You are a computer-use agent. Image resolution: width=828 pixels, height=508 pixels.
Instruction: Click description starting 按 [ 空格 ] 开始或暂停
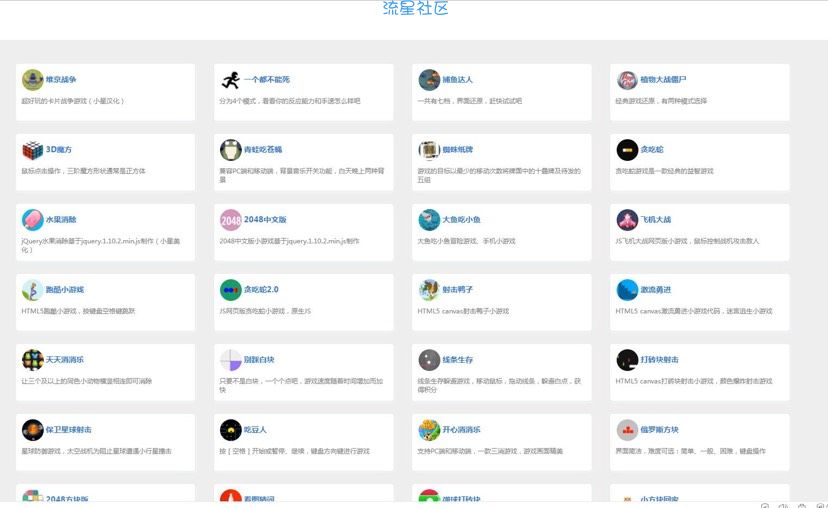295,451
